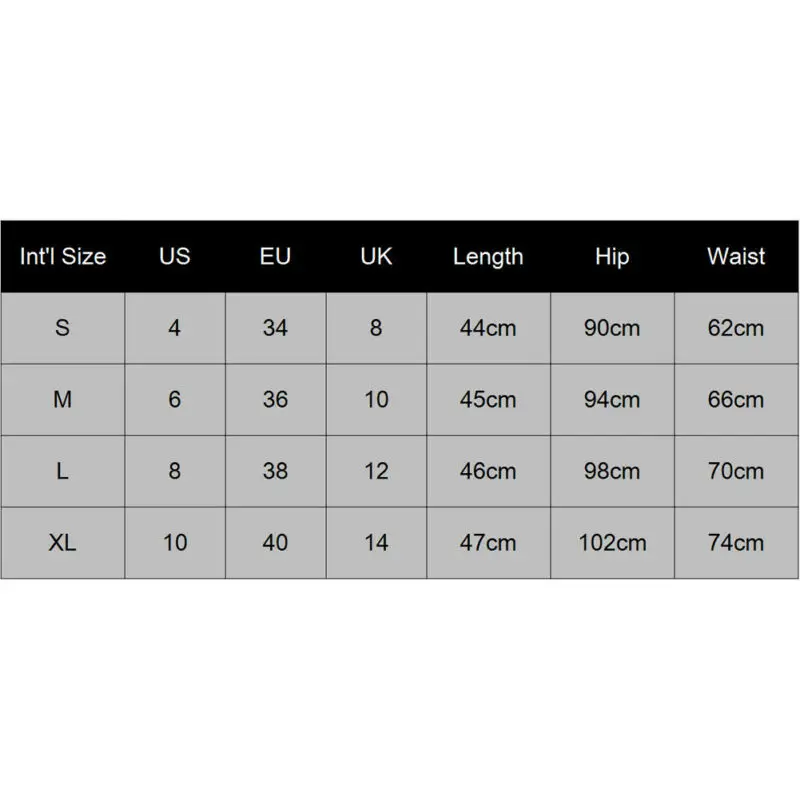
Task: Click the UK column header
Action: click(x=376, y=257)
